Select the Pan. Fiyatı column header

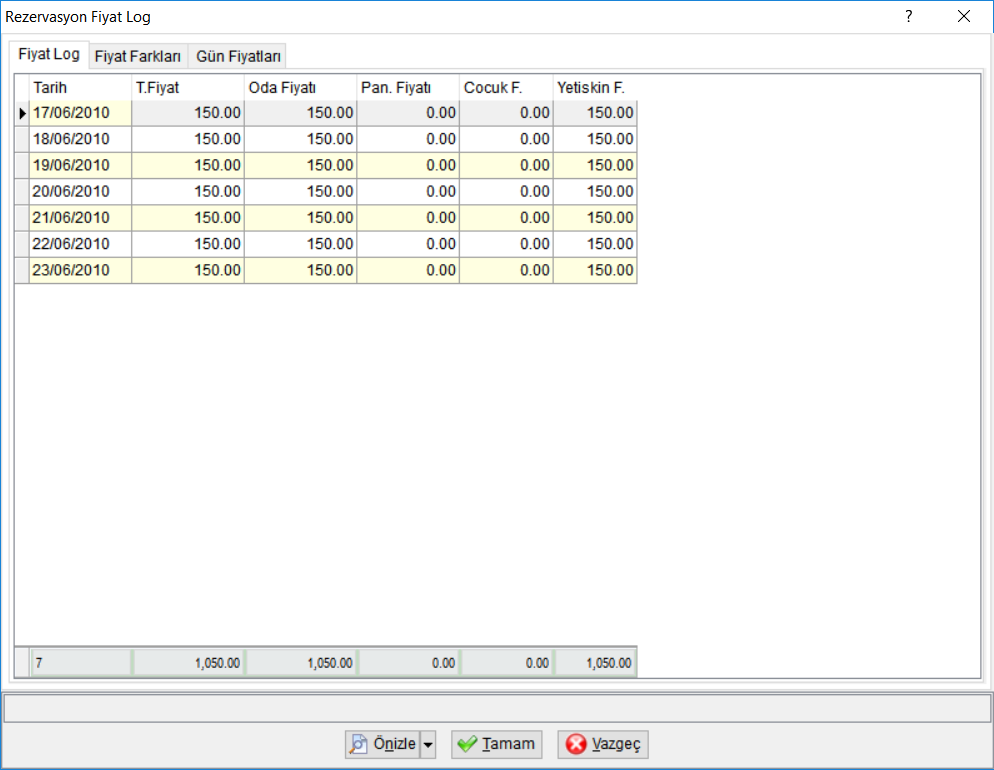[408, 87]
